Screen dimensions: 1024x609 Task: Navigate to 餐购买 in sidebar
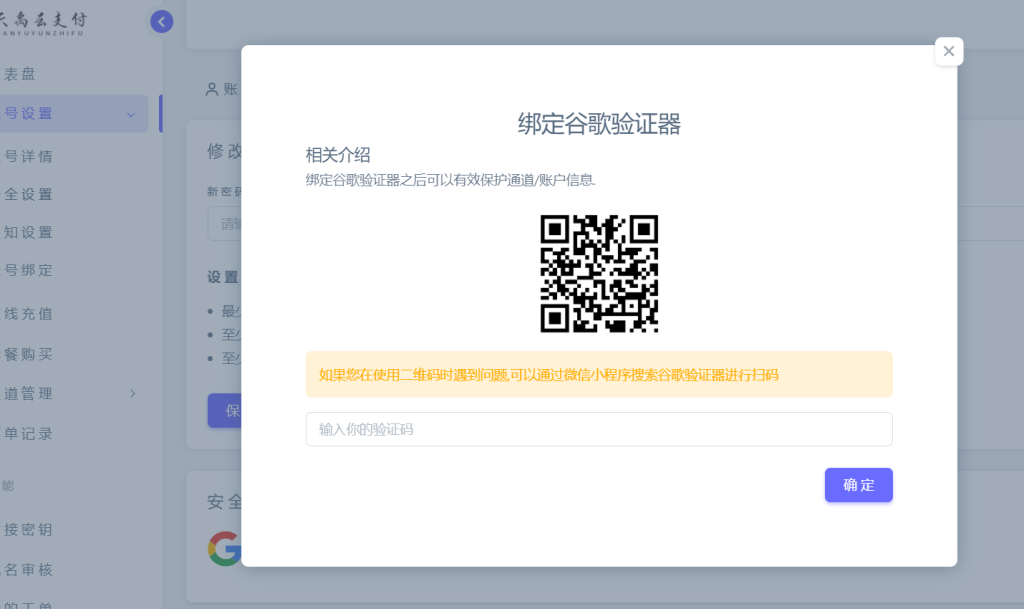[x=29, y=354]
